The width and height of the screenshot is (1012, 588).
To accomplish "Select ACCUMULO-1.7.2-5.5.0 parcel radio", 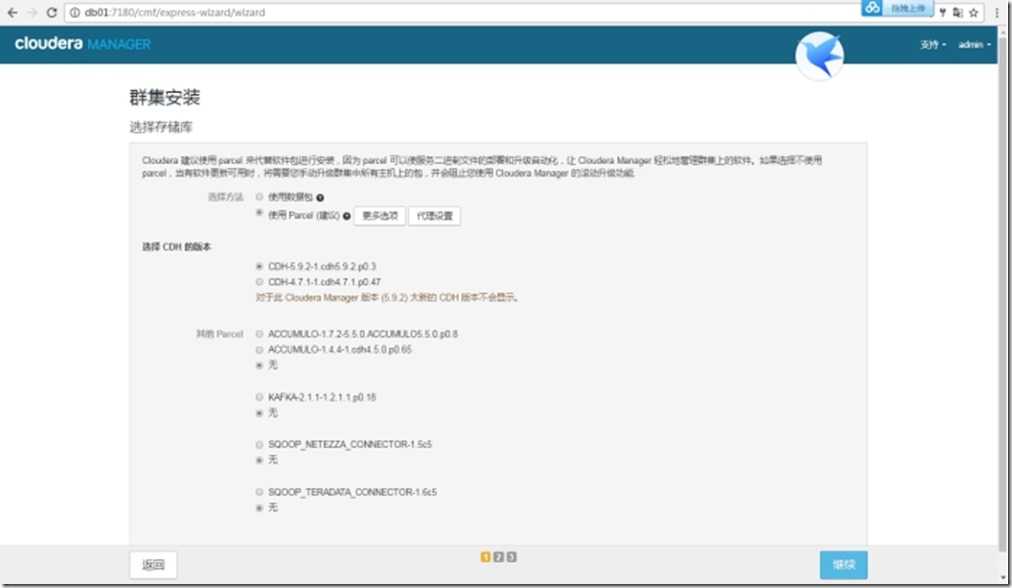I will 259,334.
